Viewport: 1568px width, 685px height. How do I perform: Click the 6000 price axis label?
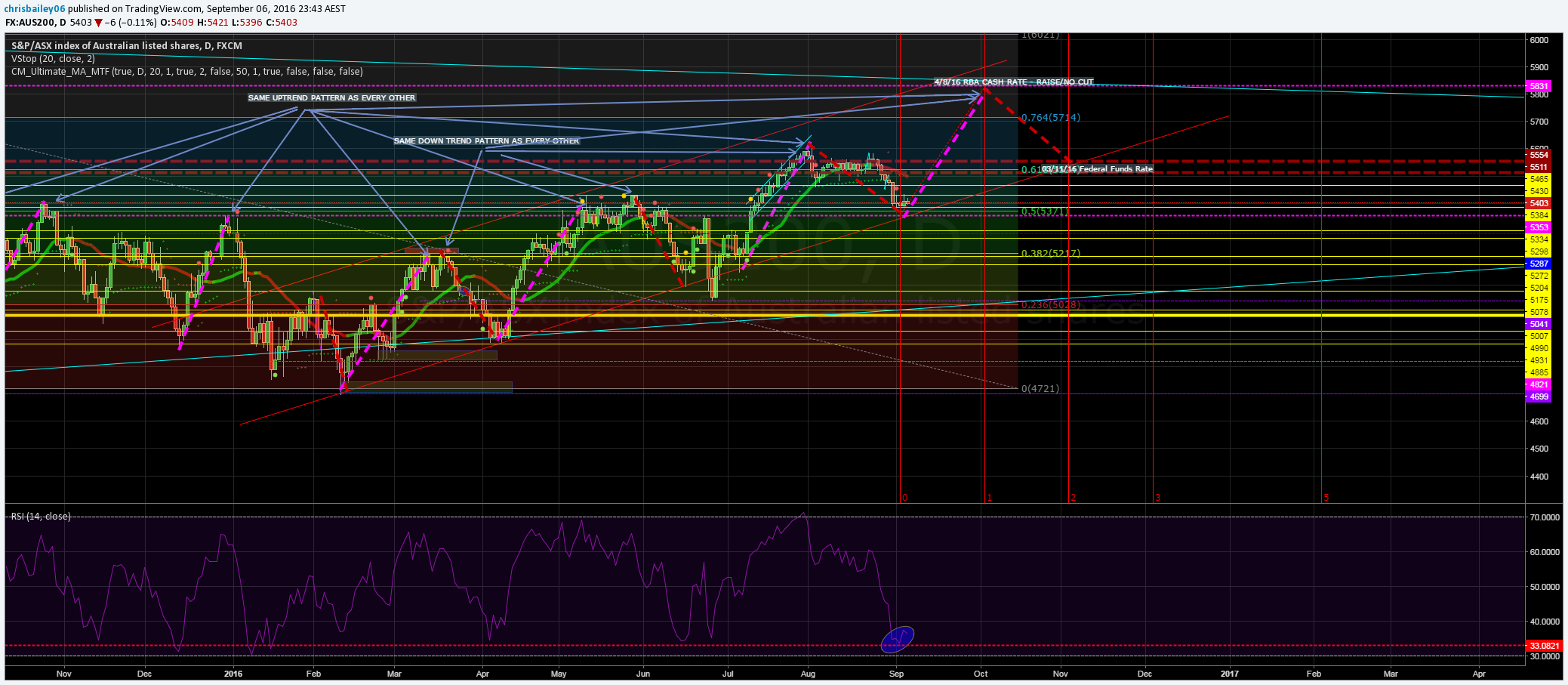1539,40
